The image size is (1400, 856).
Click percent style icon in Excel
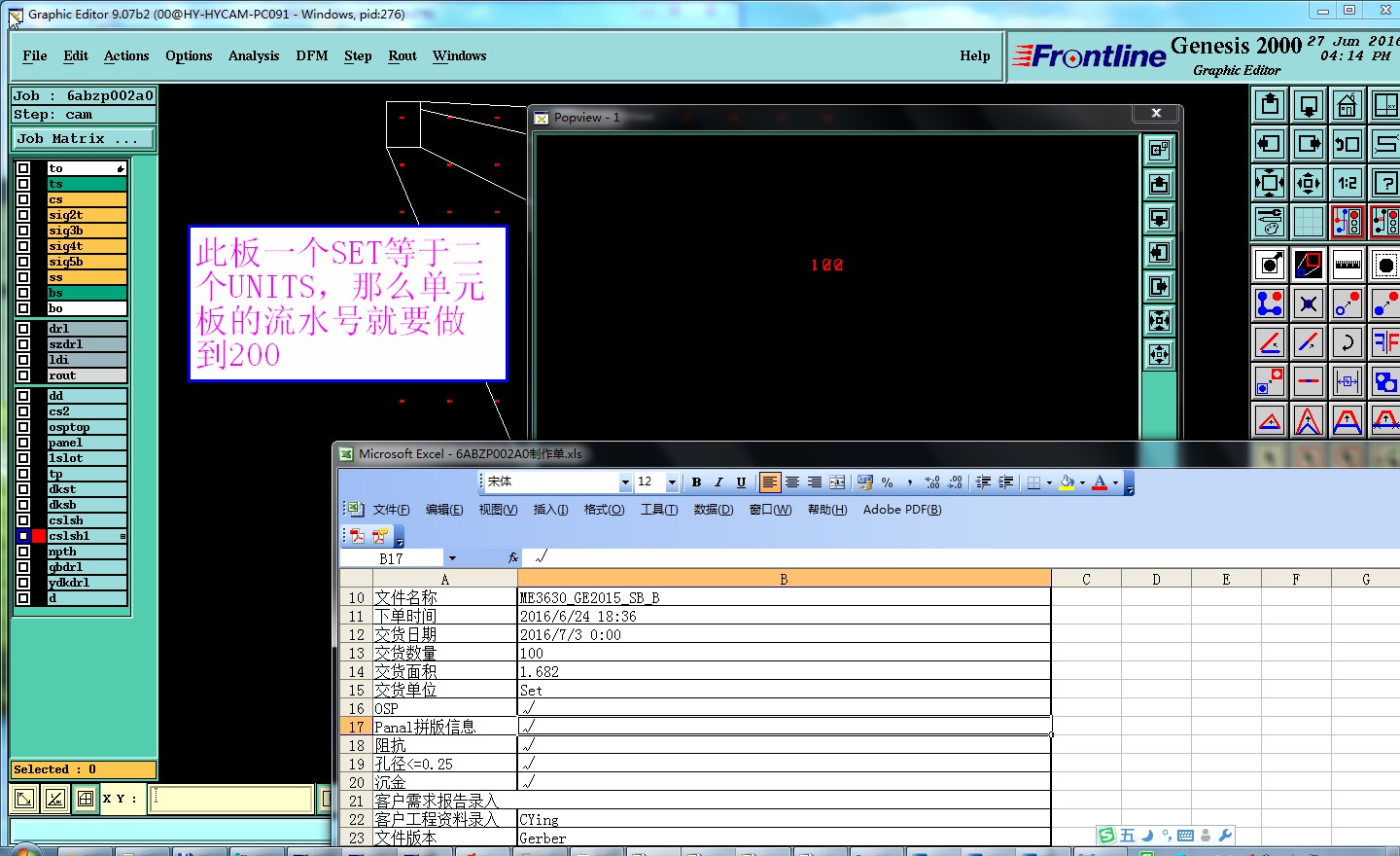point(887,482)
